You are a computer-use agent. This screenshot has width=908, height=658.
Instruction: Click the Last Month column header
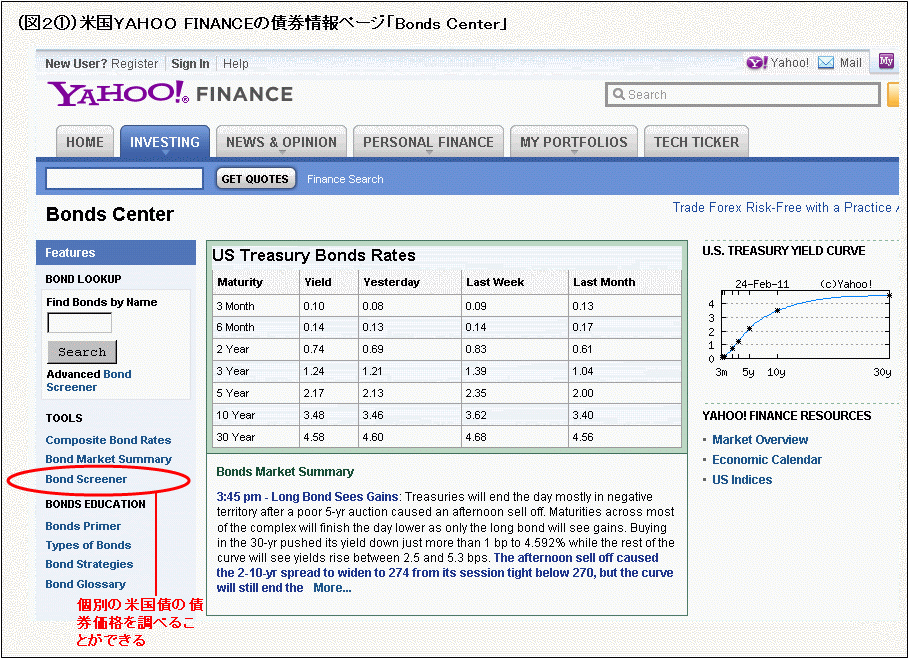click(604, 282)
